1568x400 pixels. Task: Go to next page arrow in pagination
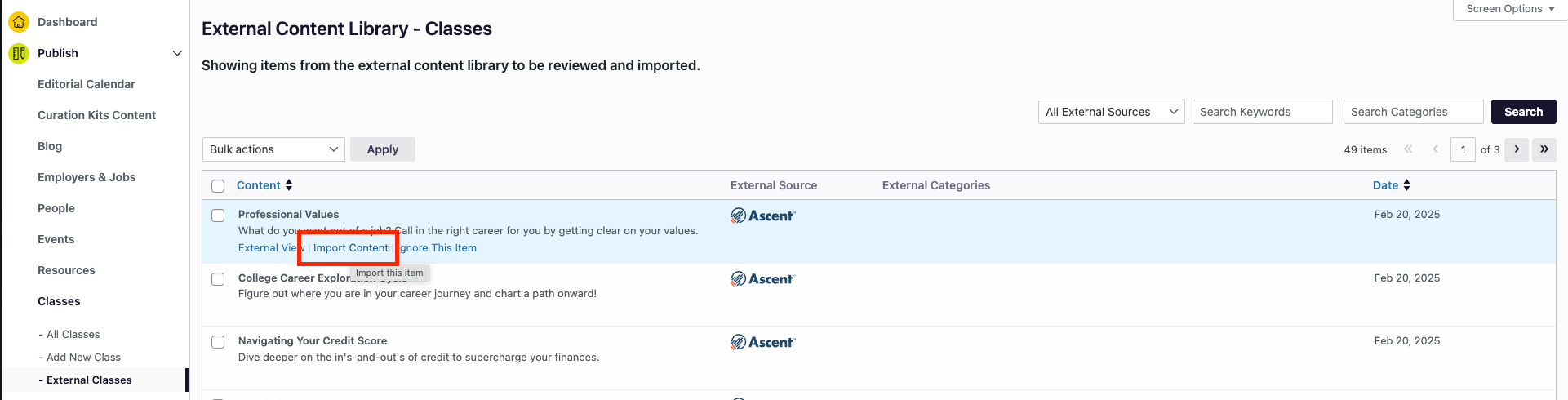click(x=1517, y=149)
